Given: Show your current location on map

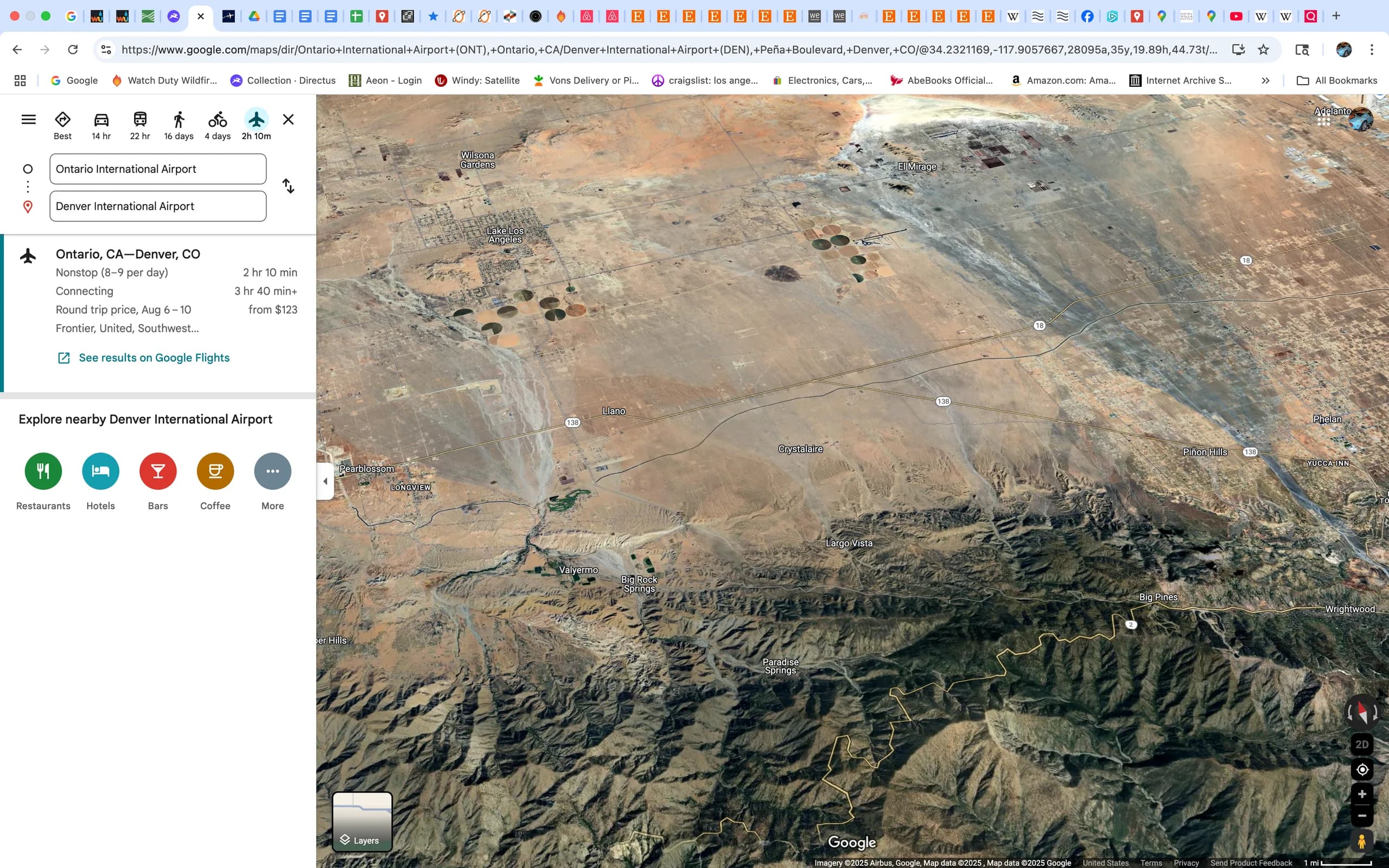Looking at the screenshot, I should click(1361, 769).
